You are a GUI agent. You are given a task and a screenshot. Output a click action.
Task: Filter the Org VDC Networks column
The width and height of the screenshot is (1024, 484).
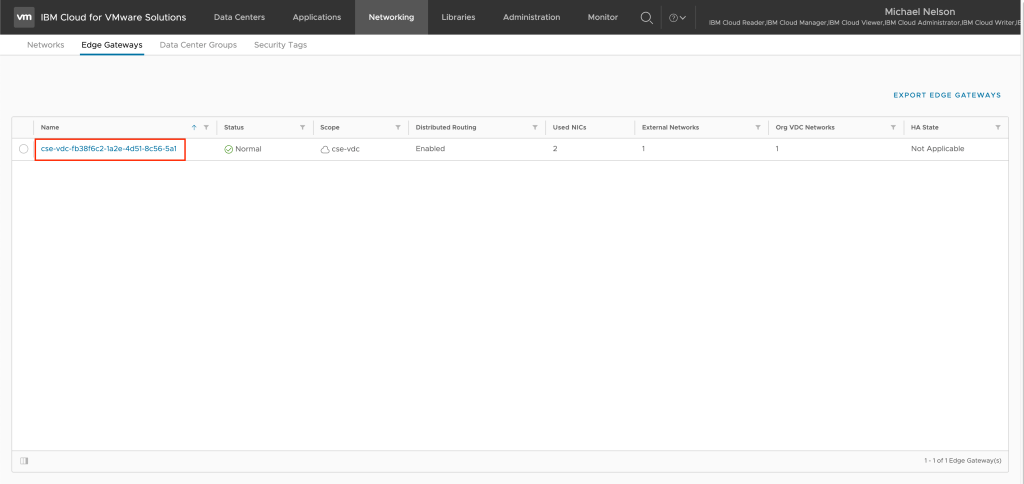pyautogui.click(x=893, y=128)
